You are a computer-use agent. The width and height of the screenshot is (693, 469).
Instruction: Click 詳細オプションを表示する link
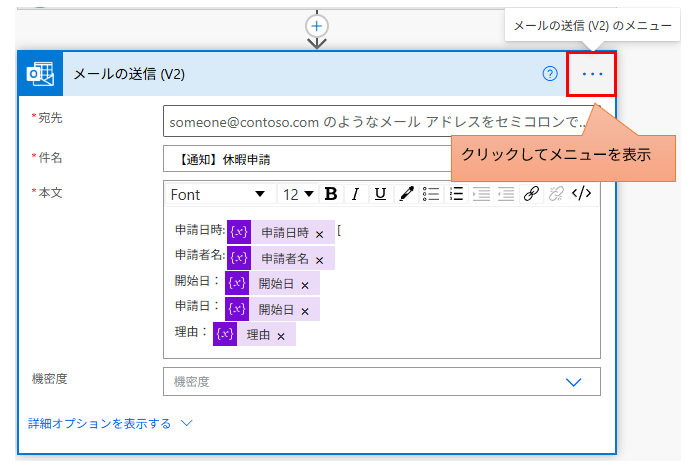pyautogui.click(x=99, y=423)
